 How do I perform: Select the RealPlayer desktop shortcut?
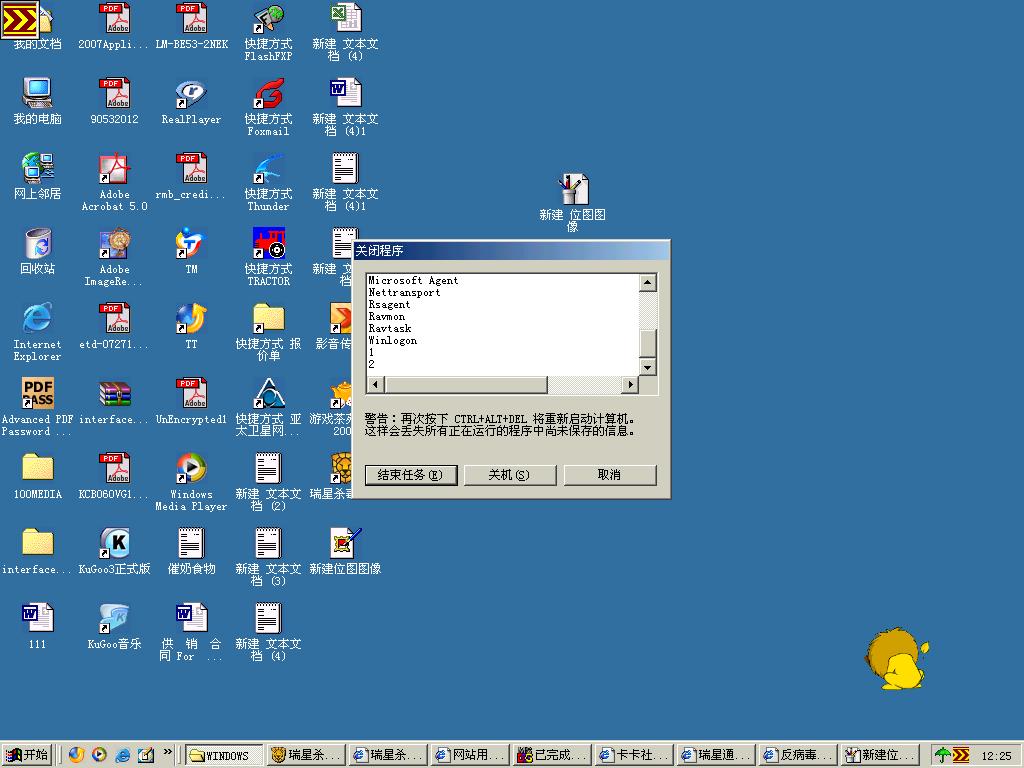(191, 100)
